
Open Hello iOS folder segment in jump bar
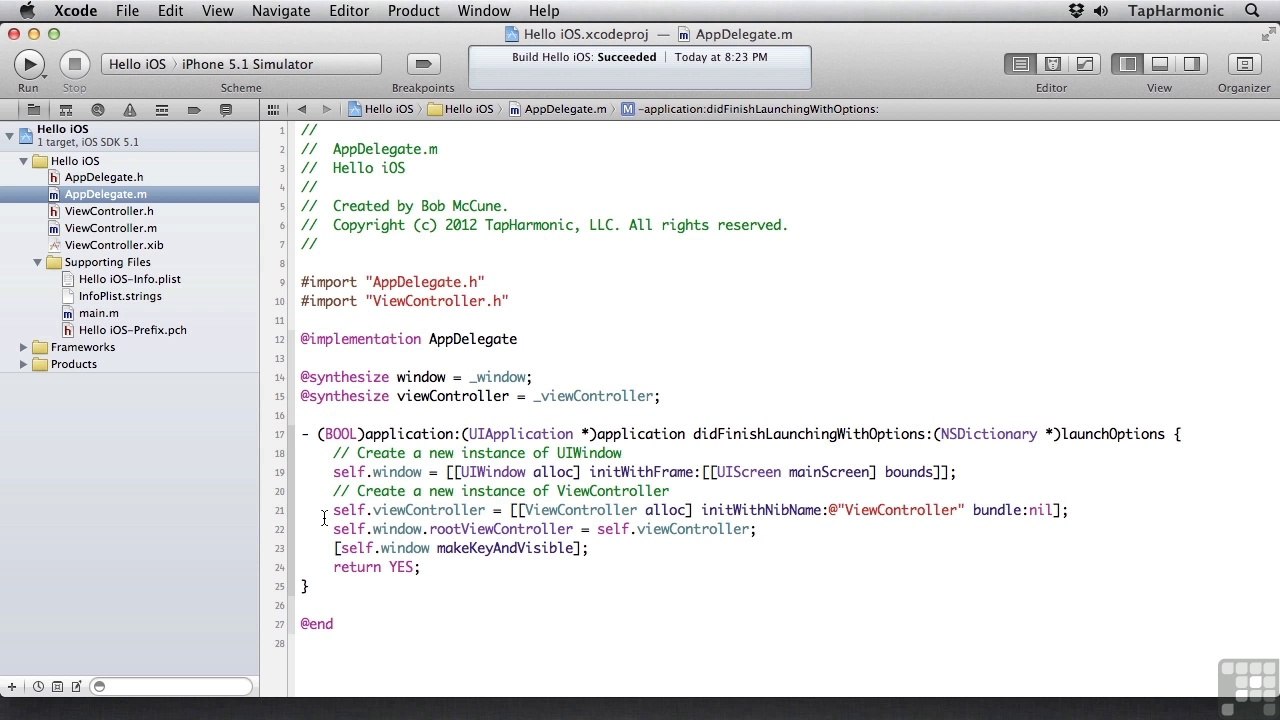(x=461, y=109)
